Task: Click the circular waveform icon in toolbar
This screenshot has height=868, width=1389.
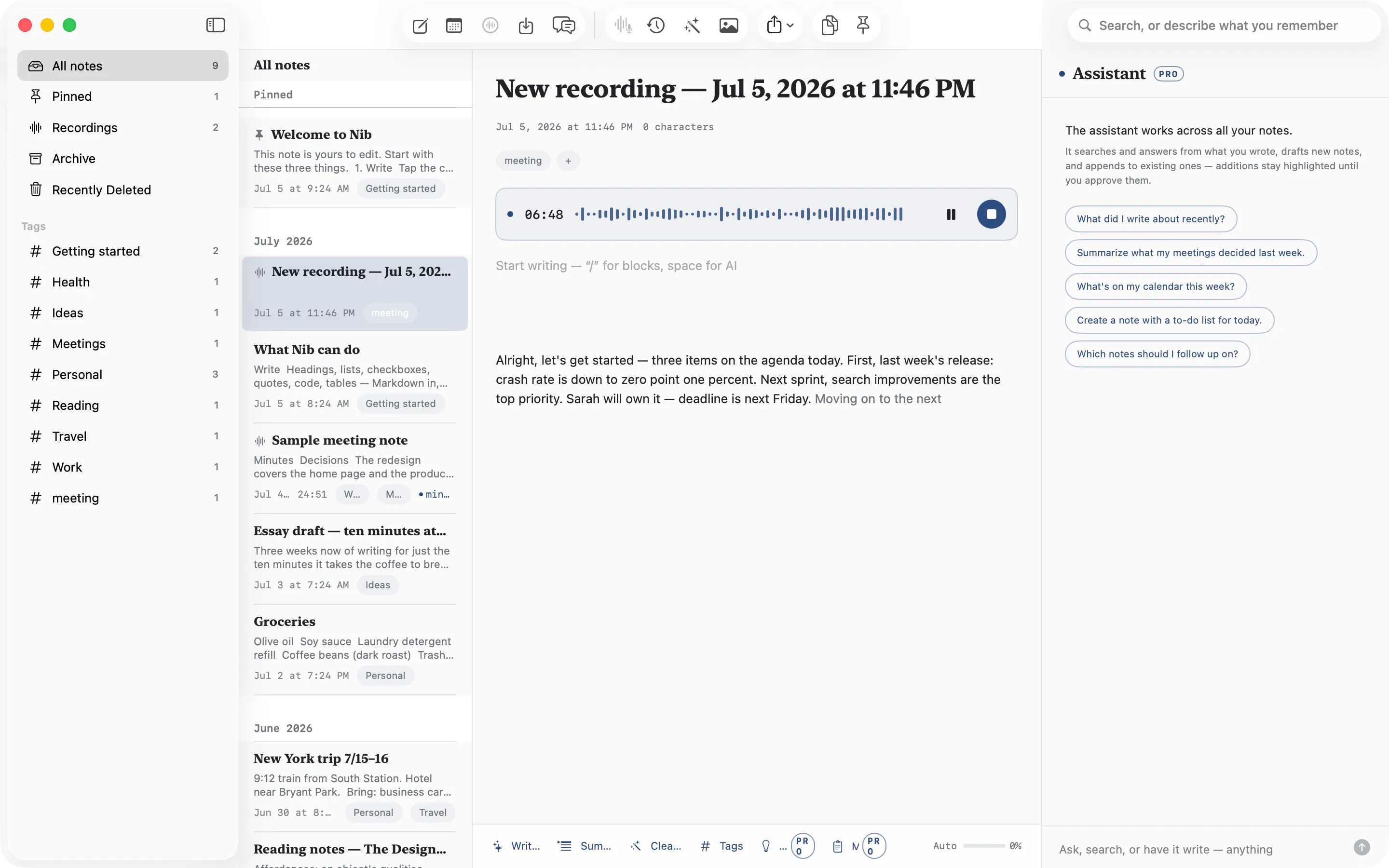Action: point(490,26)
